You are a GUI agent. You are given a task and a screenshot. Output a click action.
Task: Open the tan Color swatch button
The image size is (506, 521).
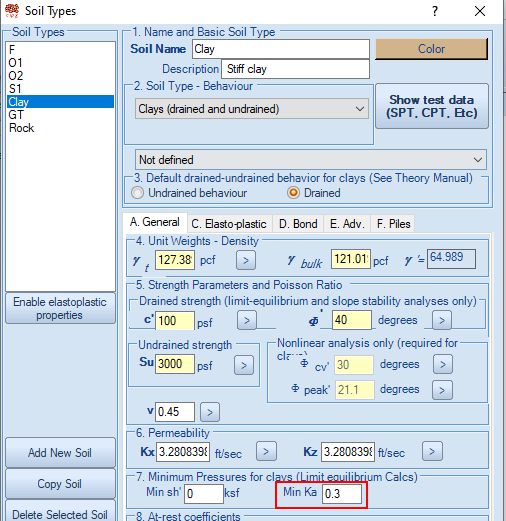point(432,49)
